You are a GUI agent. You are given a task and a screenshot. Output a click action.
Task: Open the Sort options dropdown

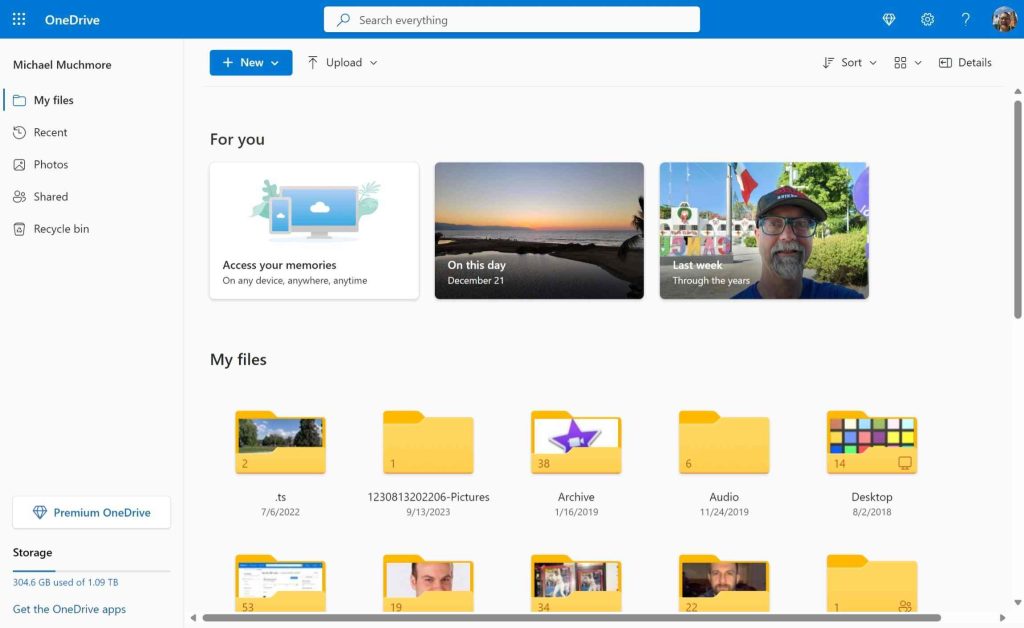pos(849,63)
